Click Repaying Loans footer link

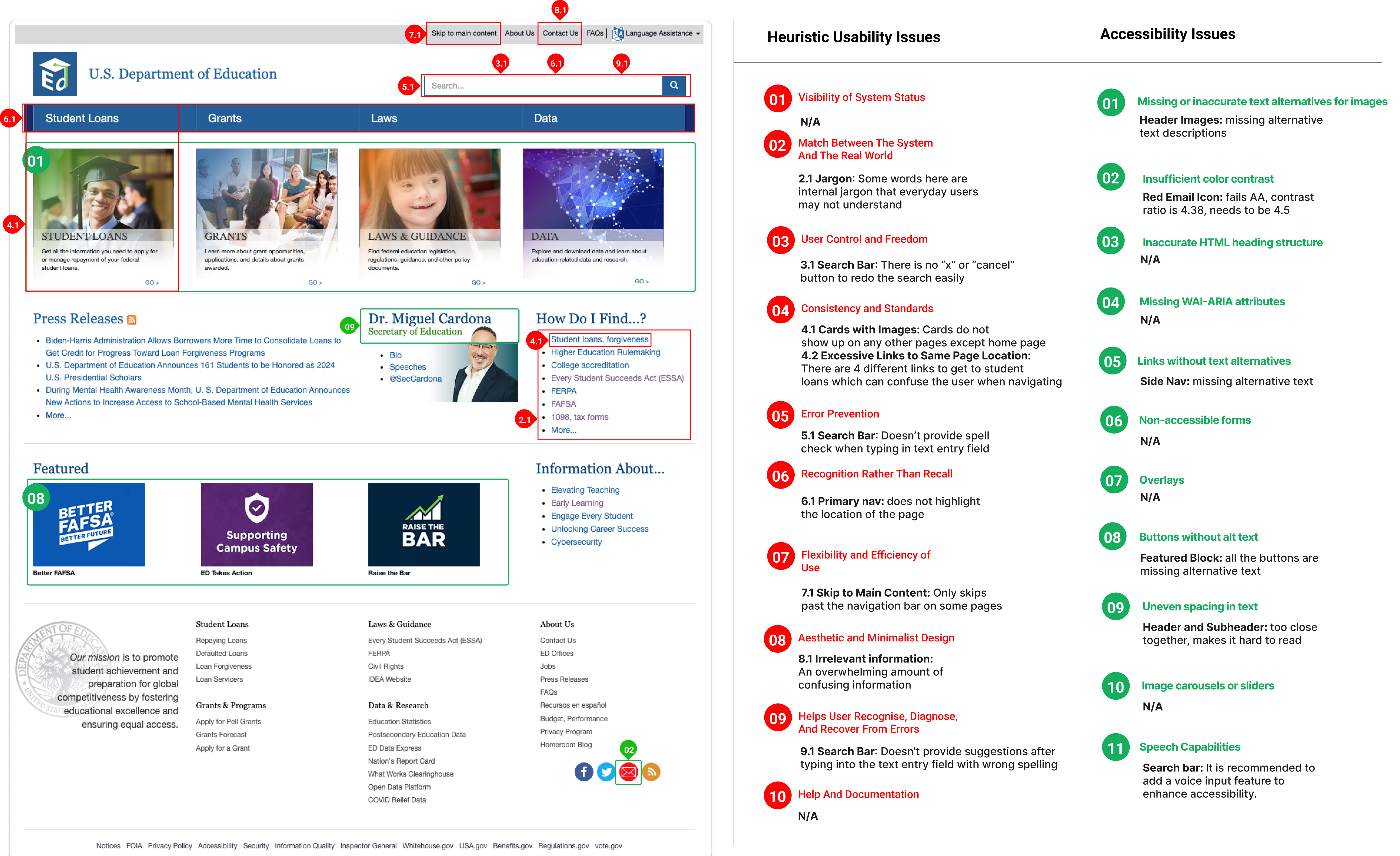pyautogui.click(x=221, y=641)
